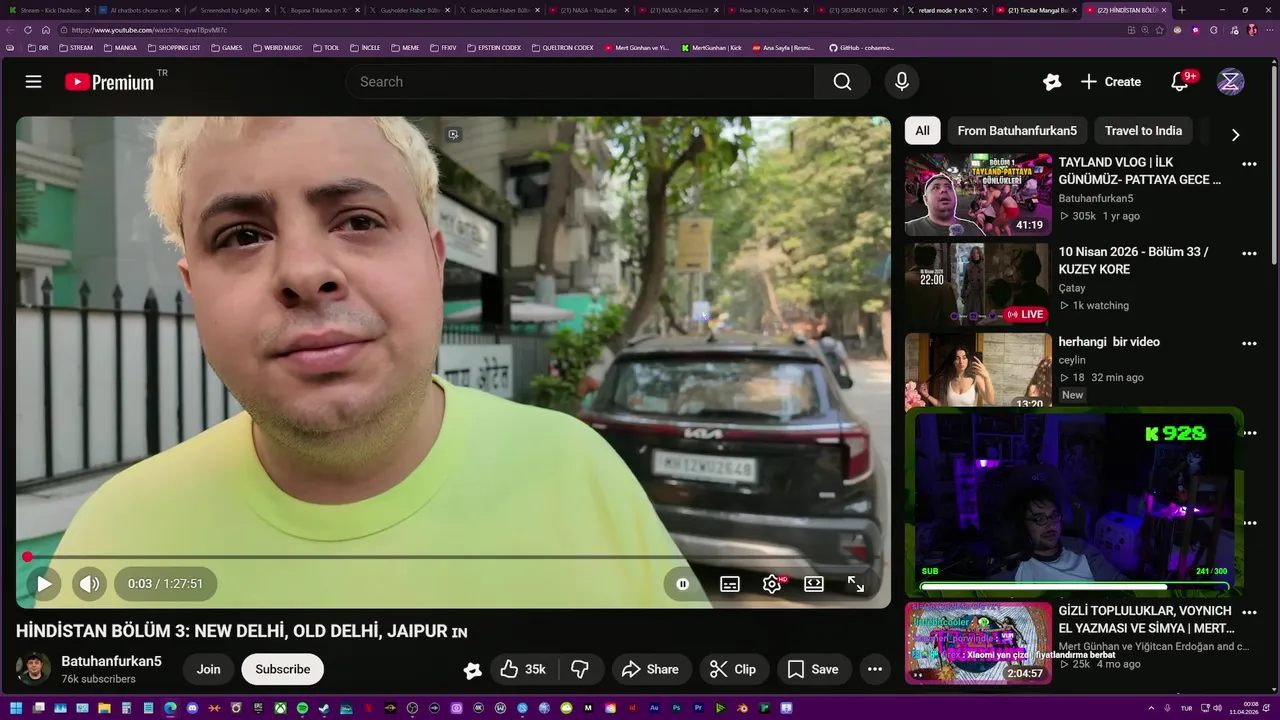This screenshot has height=720, width=1280.
Task: Share the video
Action: (x=650, y=669)
